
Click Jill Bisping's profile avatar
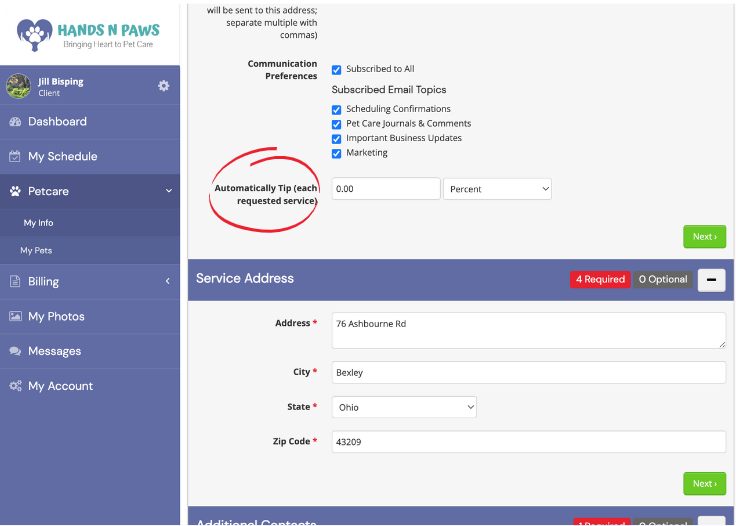point(18,86)
